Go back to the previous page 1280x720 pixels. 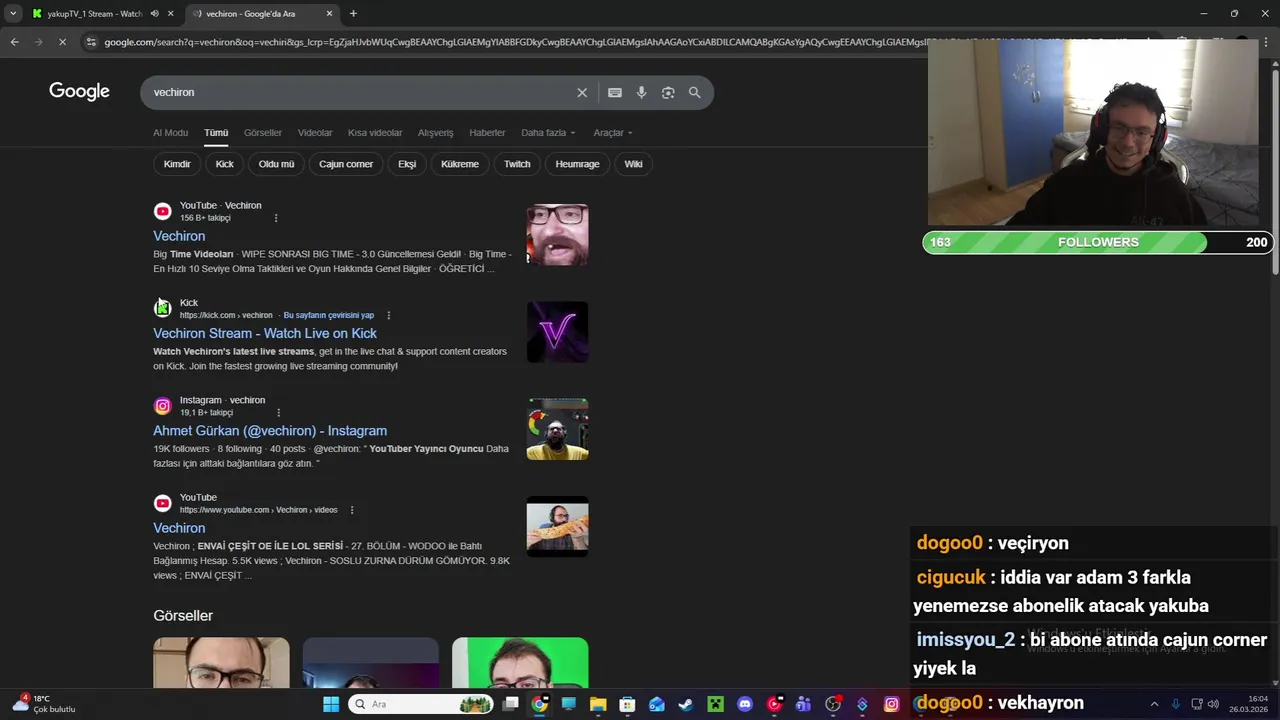[14, 42]
